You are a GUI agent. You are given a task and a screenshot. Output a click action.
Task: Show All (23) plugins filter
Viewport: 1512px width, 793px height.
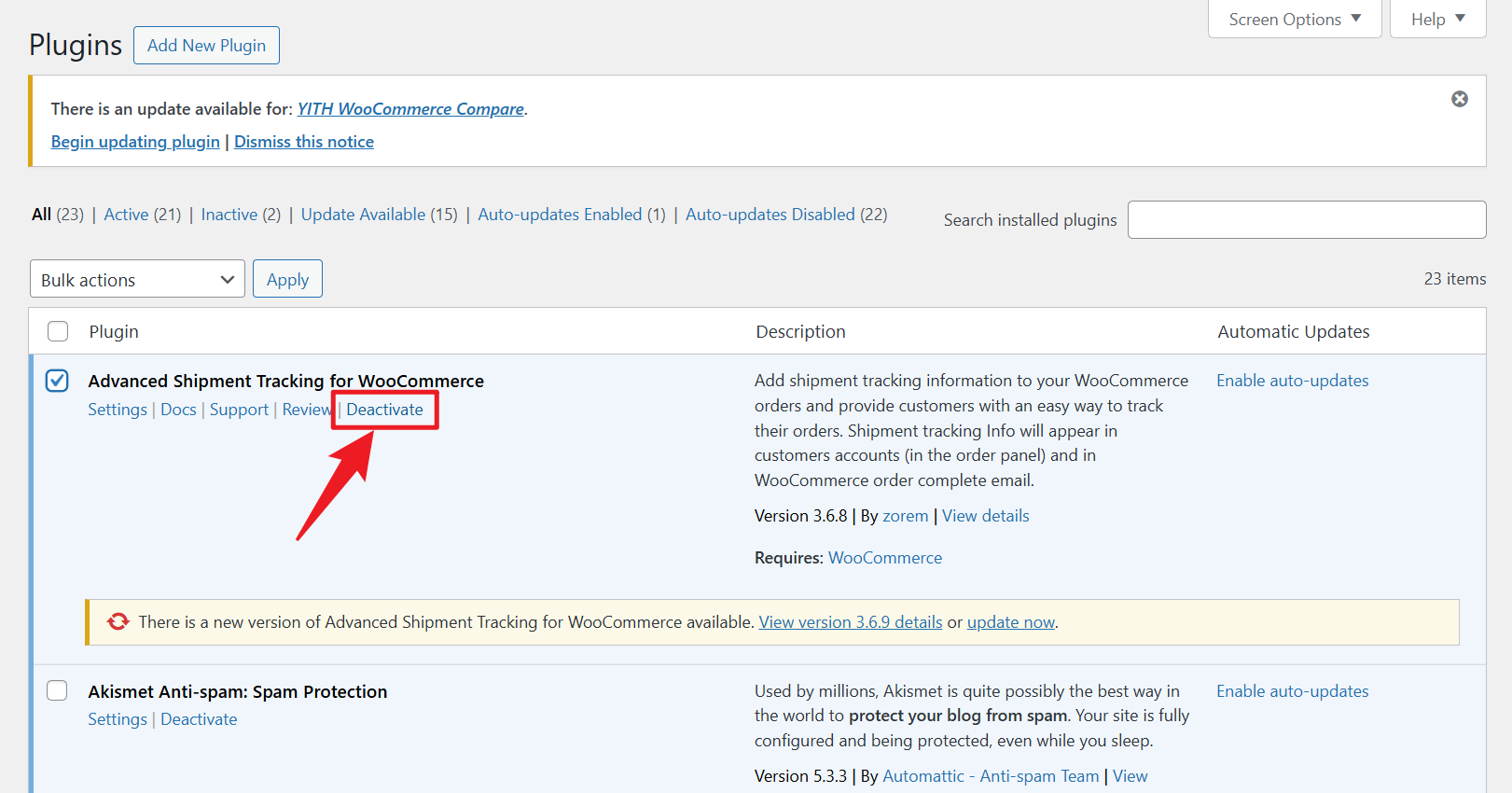point(58,215)
